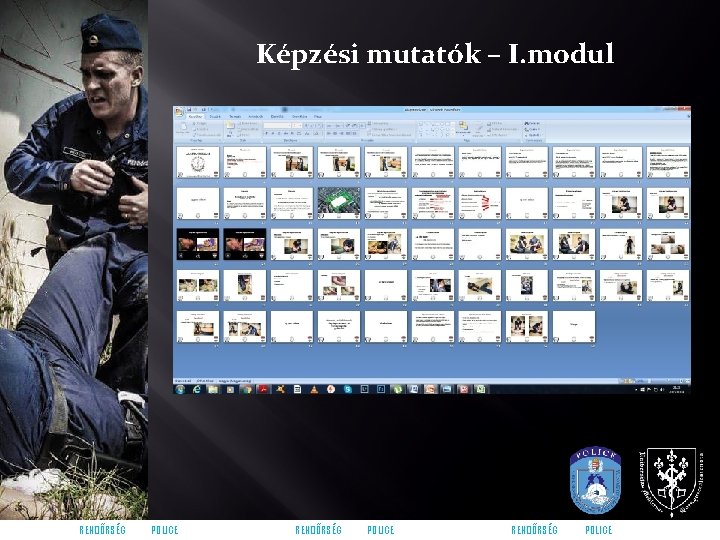Click the Replace command in editing group

(533, 129)
